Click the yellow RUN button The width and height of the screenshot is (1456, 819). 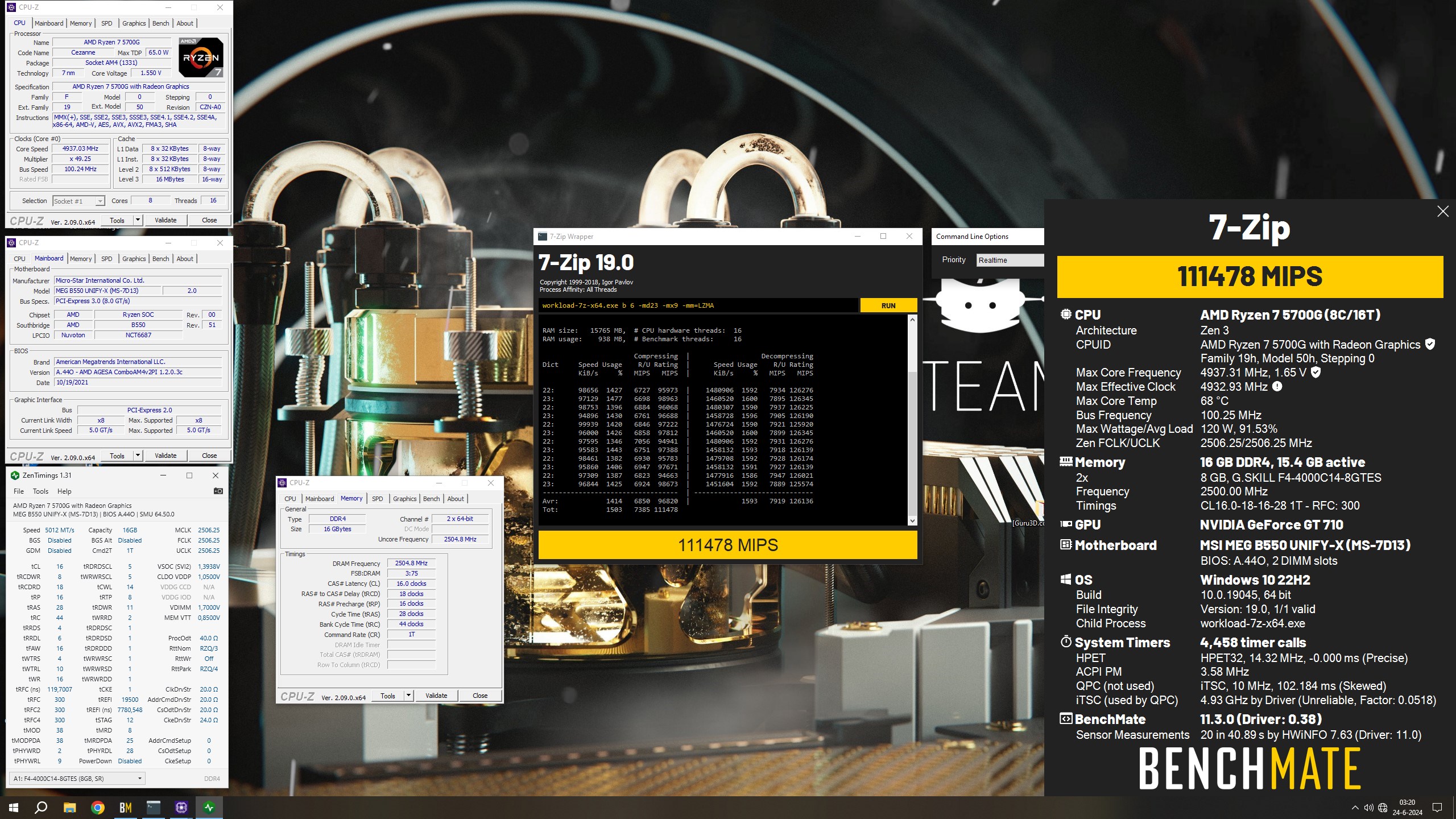click(x=888, y=305)
